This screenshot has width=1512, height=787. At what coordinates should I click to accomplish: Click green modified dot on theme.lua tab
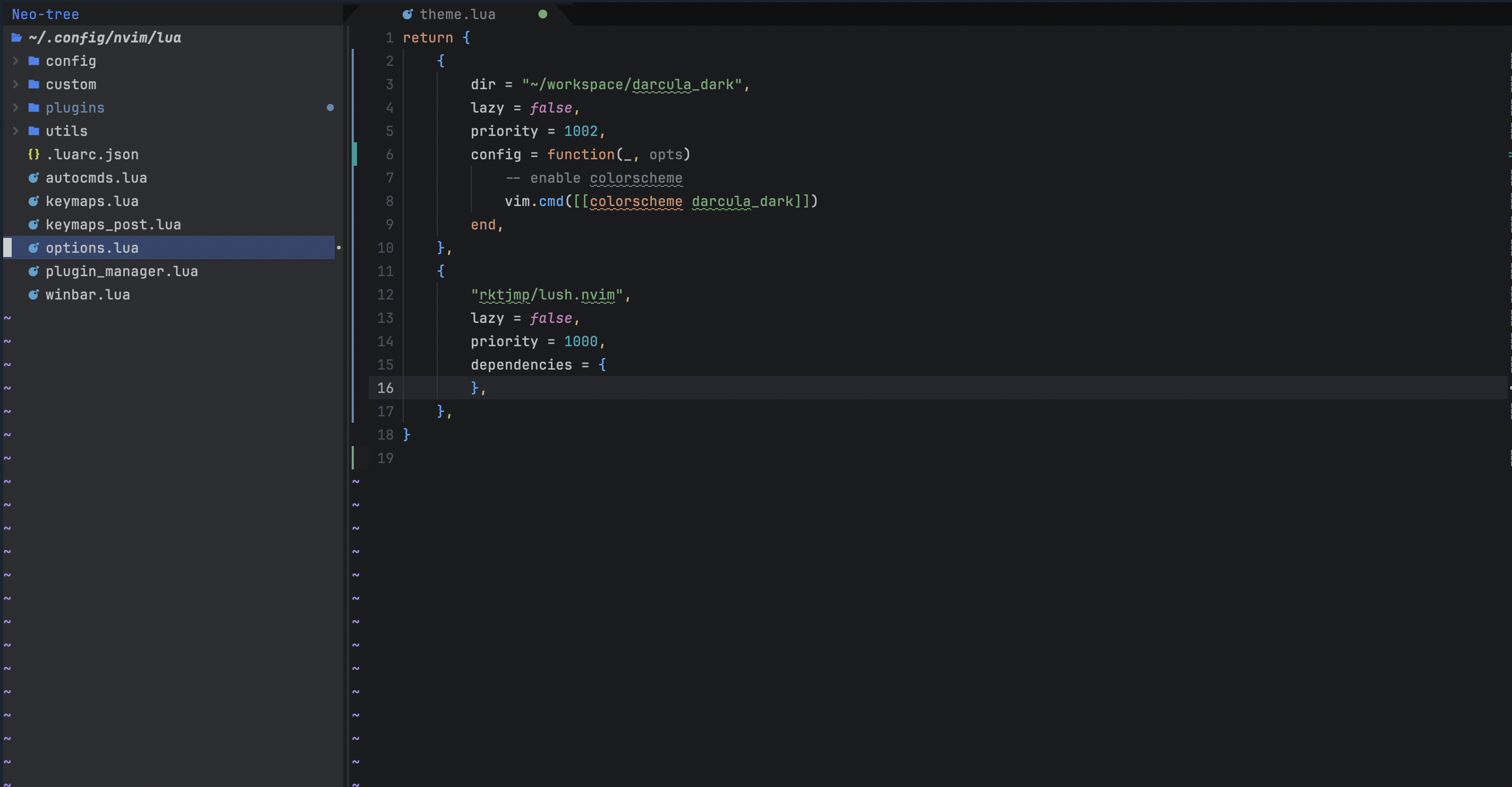point(542,14)
